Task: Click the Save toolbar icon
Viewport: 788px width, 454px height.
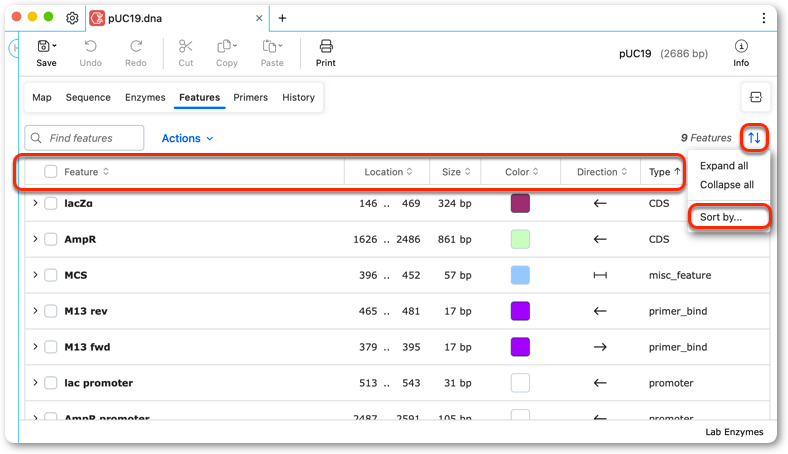Action: coord(44,46)
